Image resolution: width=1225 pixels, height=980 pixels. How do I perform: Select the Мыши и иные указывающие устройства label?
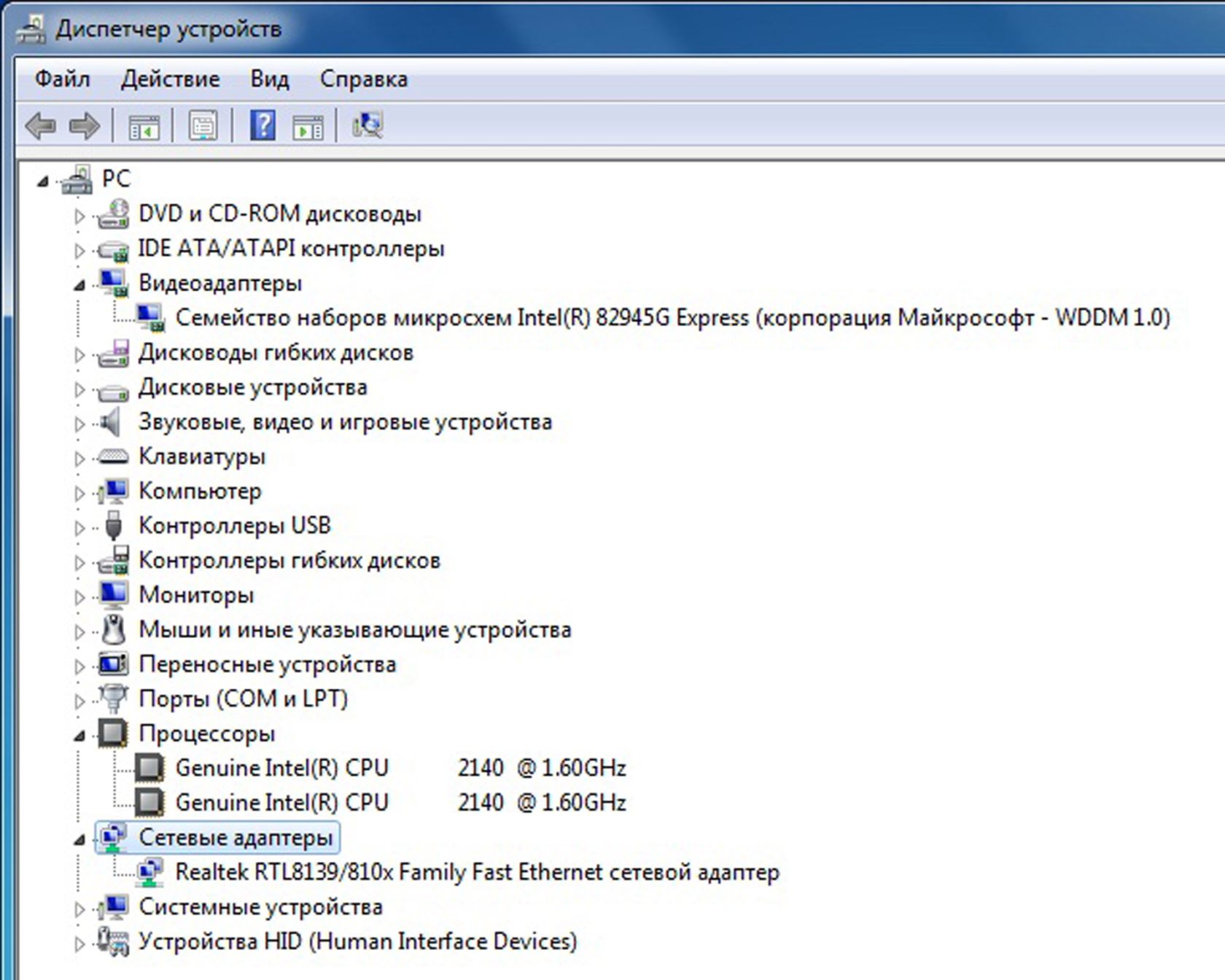click(354, 629)
